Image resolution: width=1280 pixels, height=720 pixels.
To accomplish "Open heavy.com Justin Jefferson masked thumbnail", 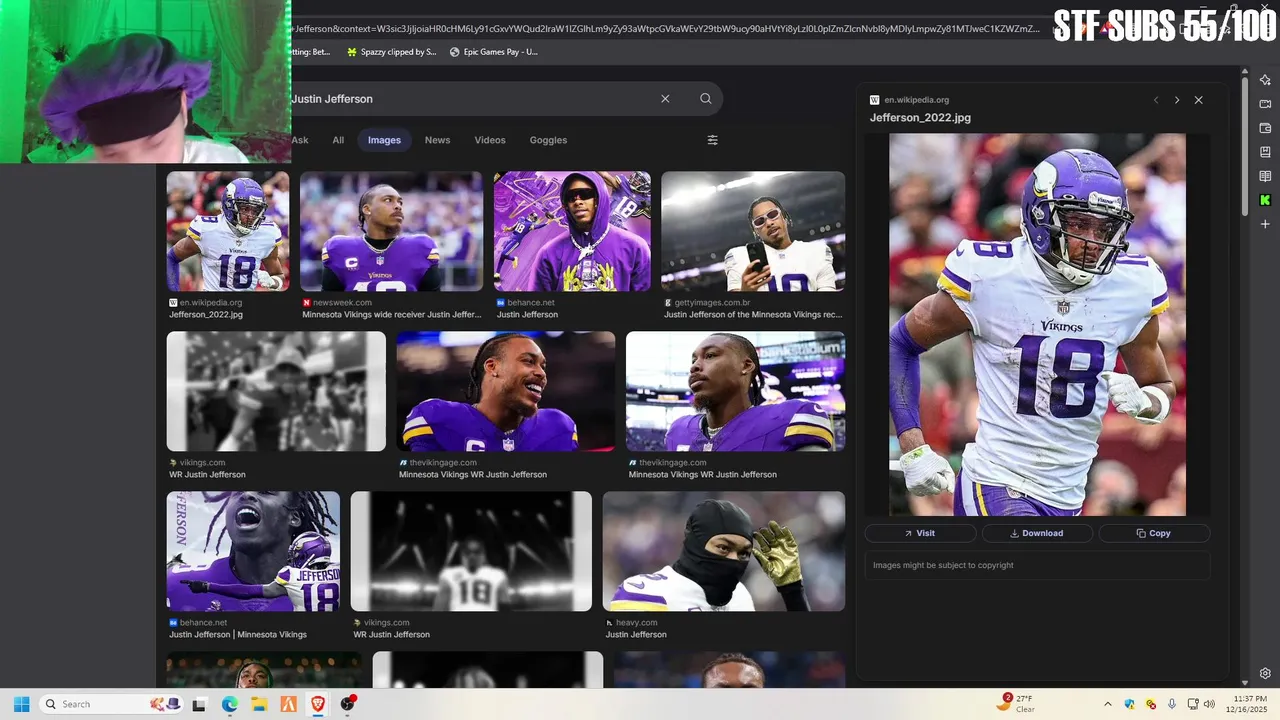I will tap(724, 551).
